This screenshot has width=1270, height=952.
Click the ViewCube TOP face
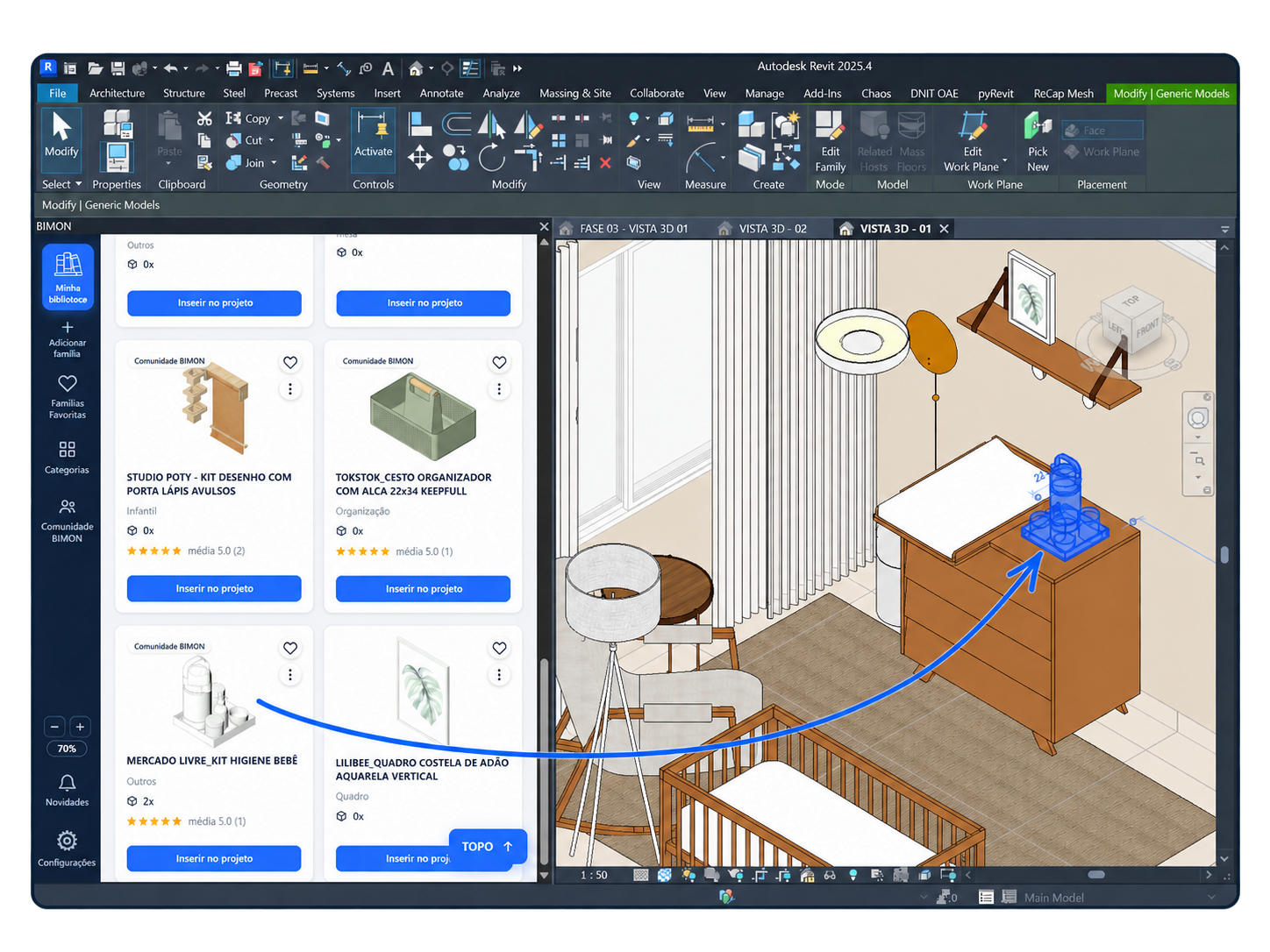coord(1131,301)
